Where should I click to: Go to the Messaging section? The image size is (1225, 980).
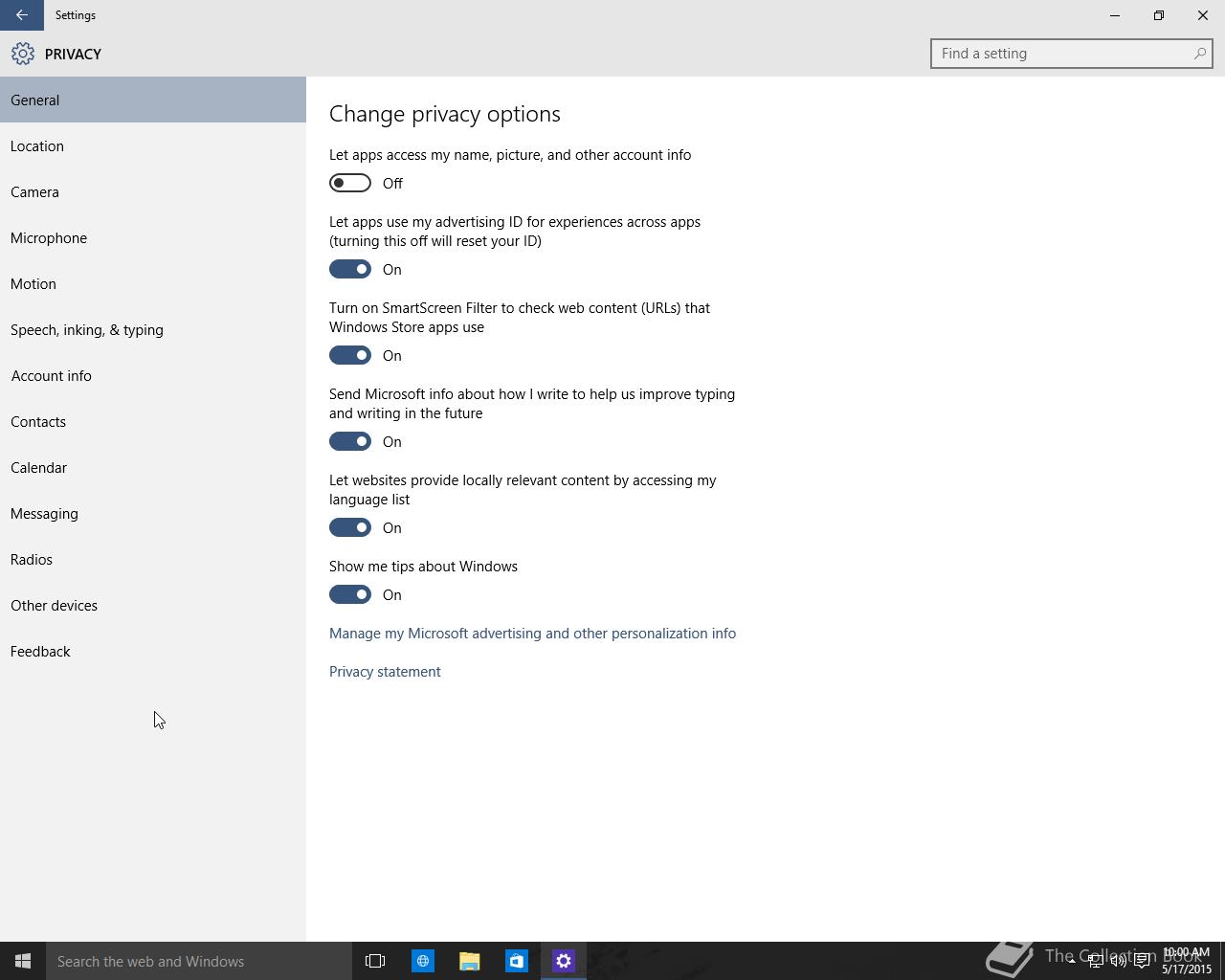tap(153, 513)
